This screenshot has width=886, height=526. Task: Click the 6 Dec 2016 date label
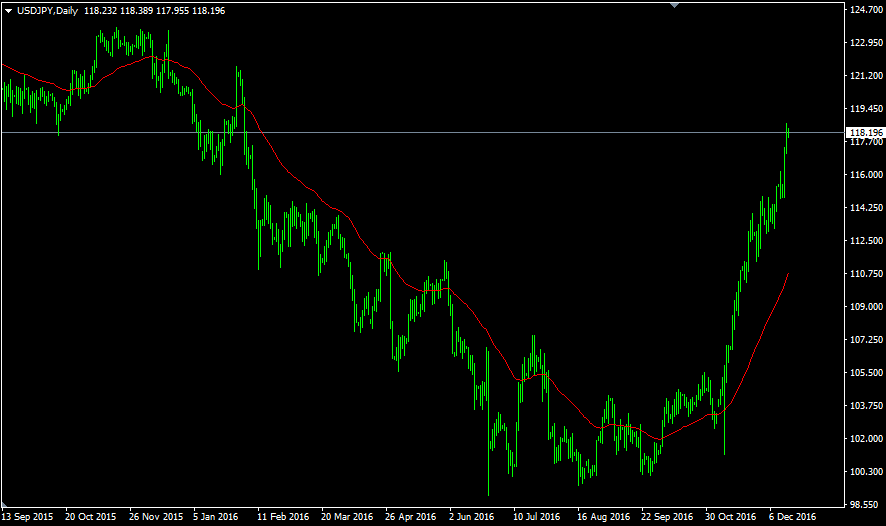pos(792,516)
